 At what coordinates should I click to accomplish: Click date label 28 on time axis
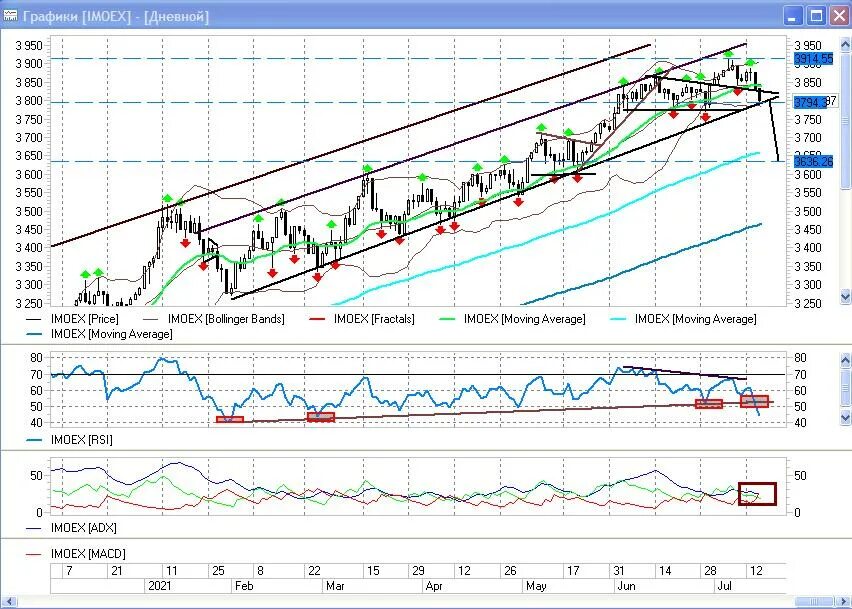(x=710, y=571)
